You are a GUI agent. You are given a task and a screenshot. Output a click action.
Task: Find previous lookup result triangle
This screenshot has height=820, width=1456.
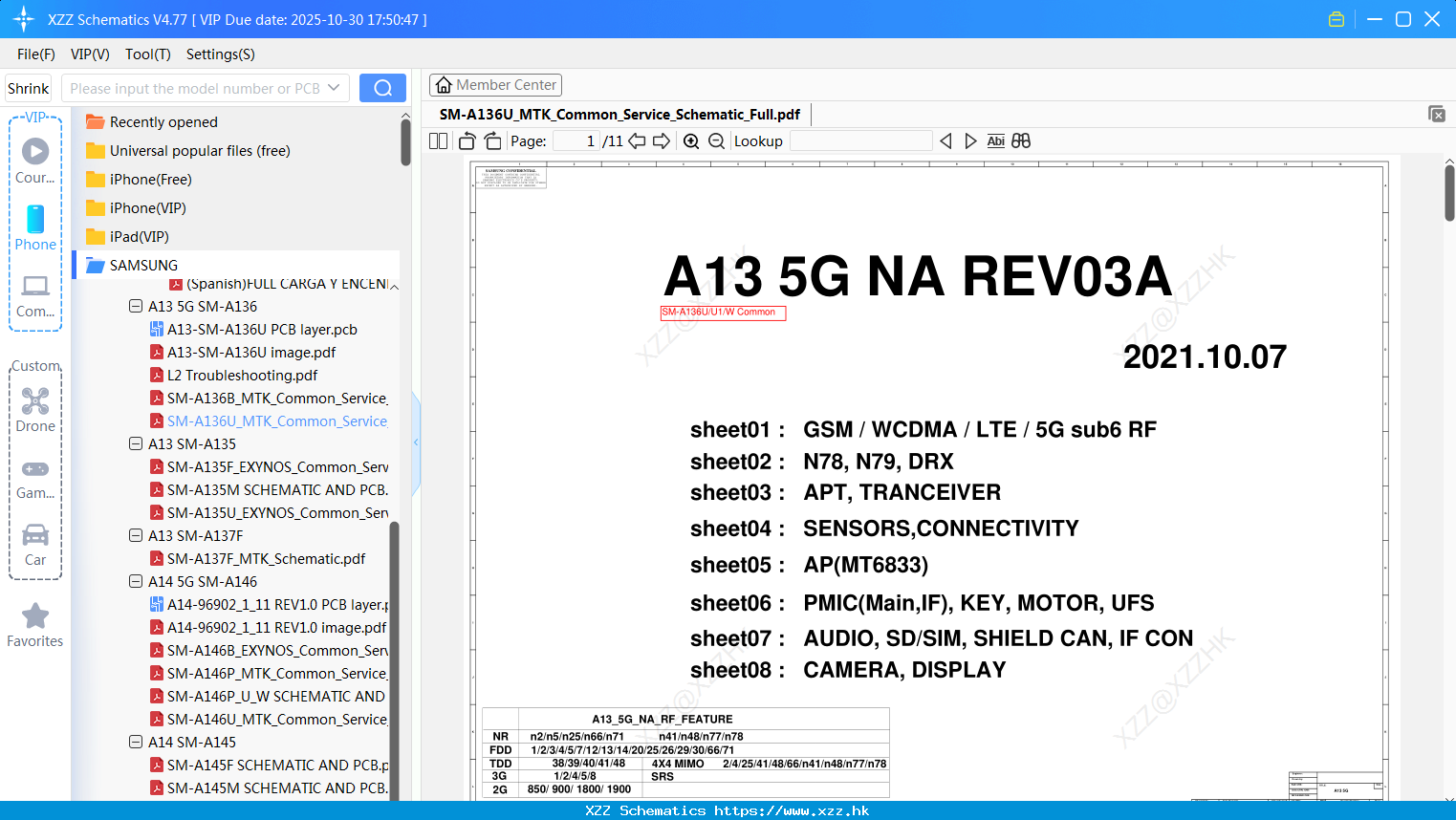click(945, 141)
